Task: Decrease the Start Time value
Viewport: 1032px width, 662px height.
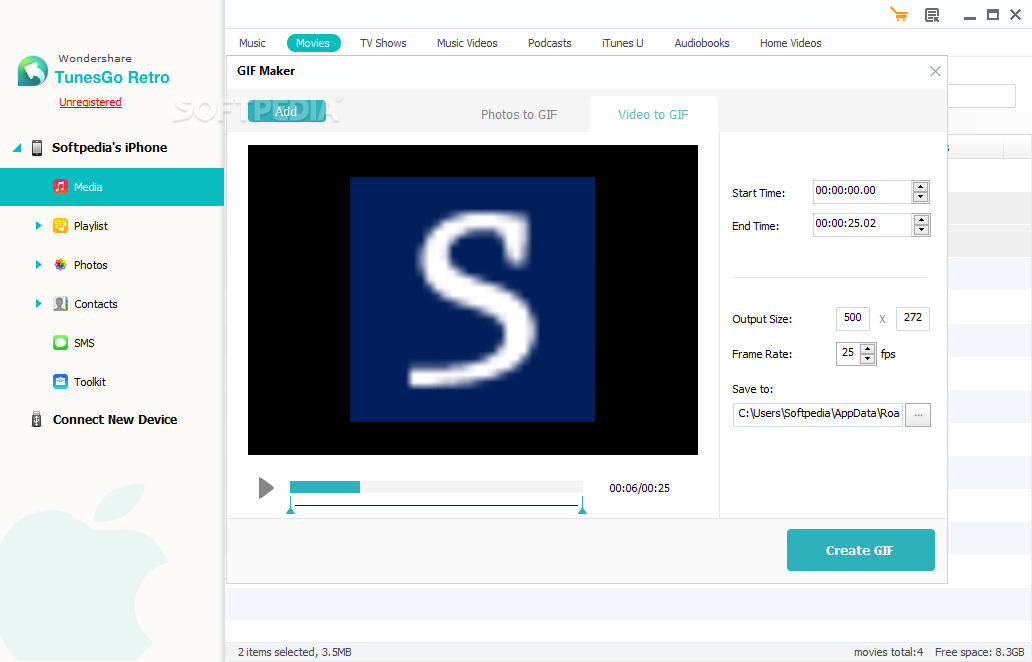Action: [921, 197]
